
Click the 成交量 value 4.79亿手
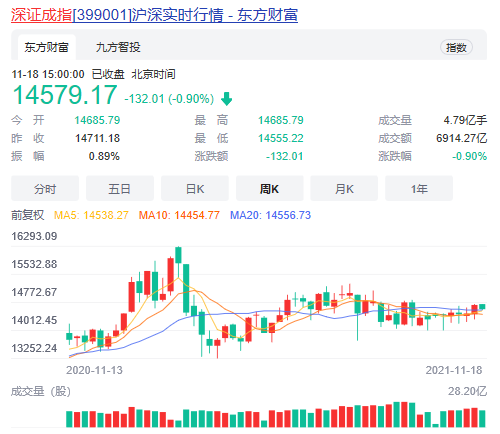click(465, 120)
